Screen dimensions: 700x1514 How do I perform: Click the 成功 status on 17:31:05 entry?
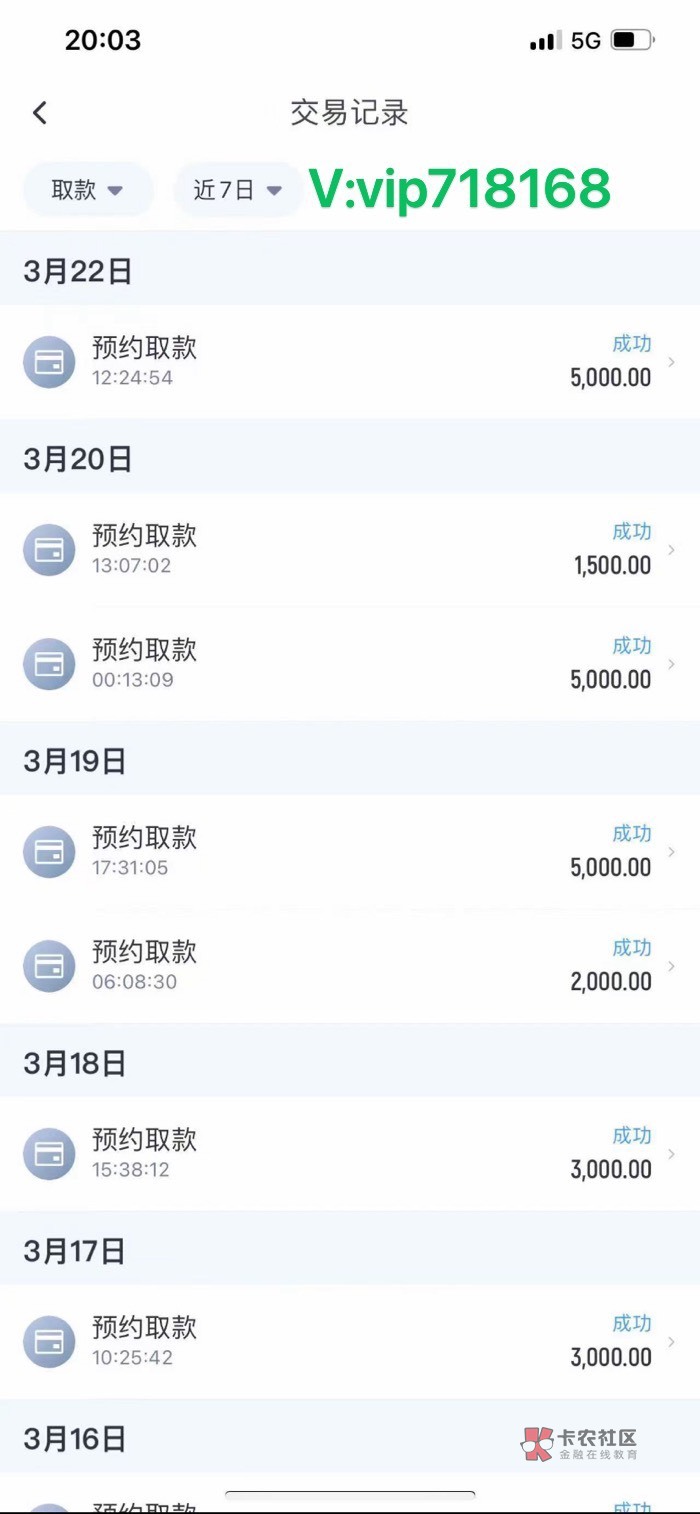coord(631,833)
